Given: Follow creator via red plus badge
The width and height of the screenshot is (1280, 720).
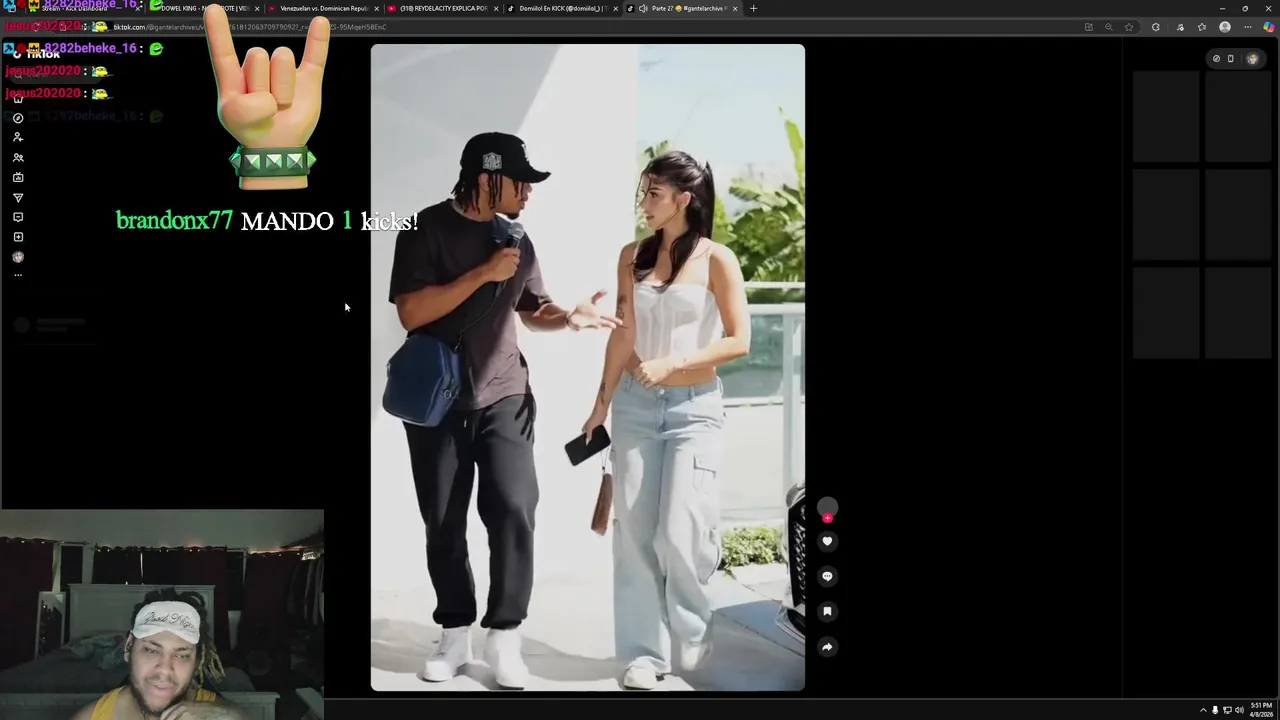Looking at the screenshot, I should click(x=827, y=518).
